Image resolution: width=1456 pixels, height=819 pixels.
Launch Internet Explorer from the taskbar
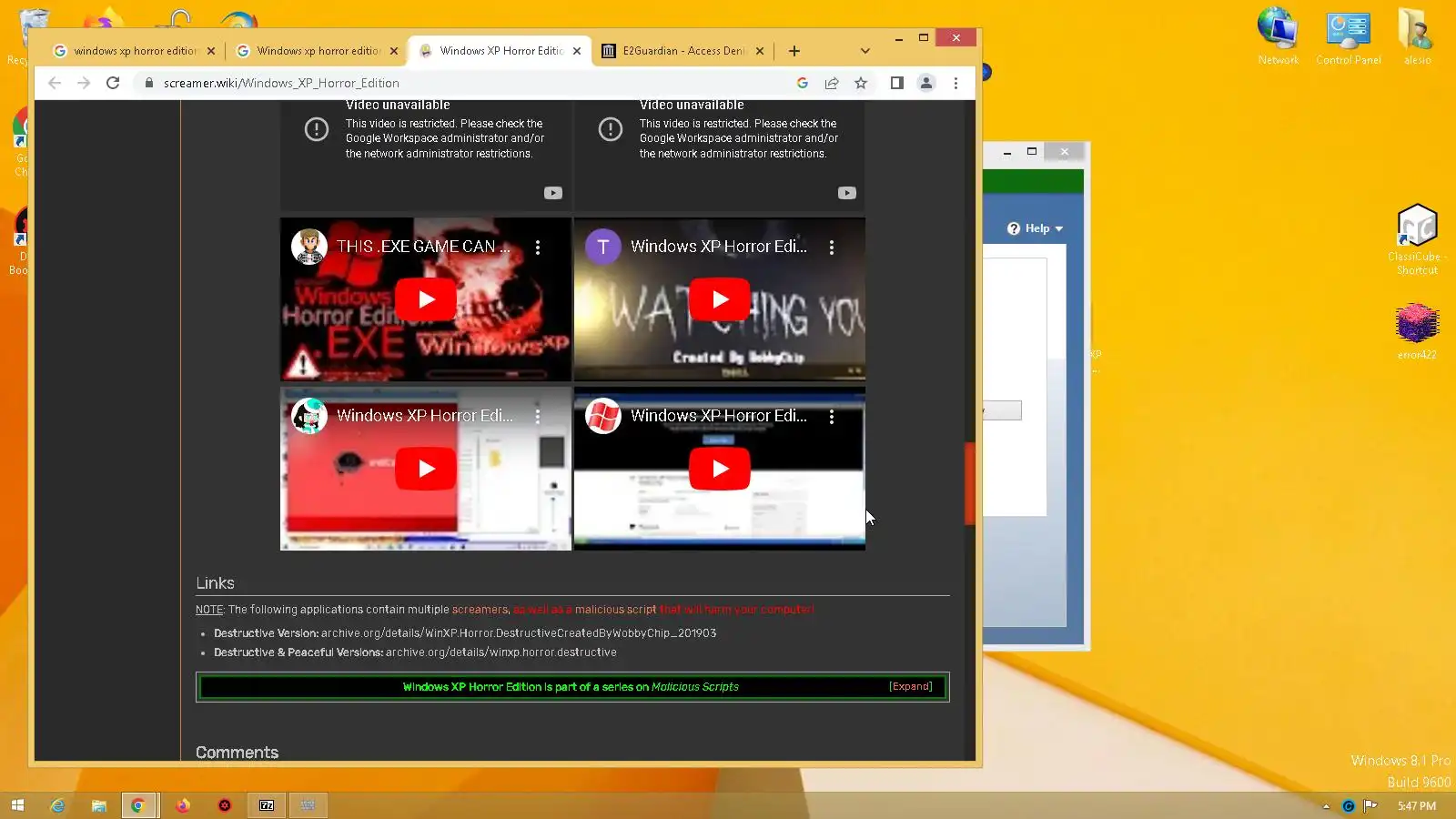57,805
